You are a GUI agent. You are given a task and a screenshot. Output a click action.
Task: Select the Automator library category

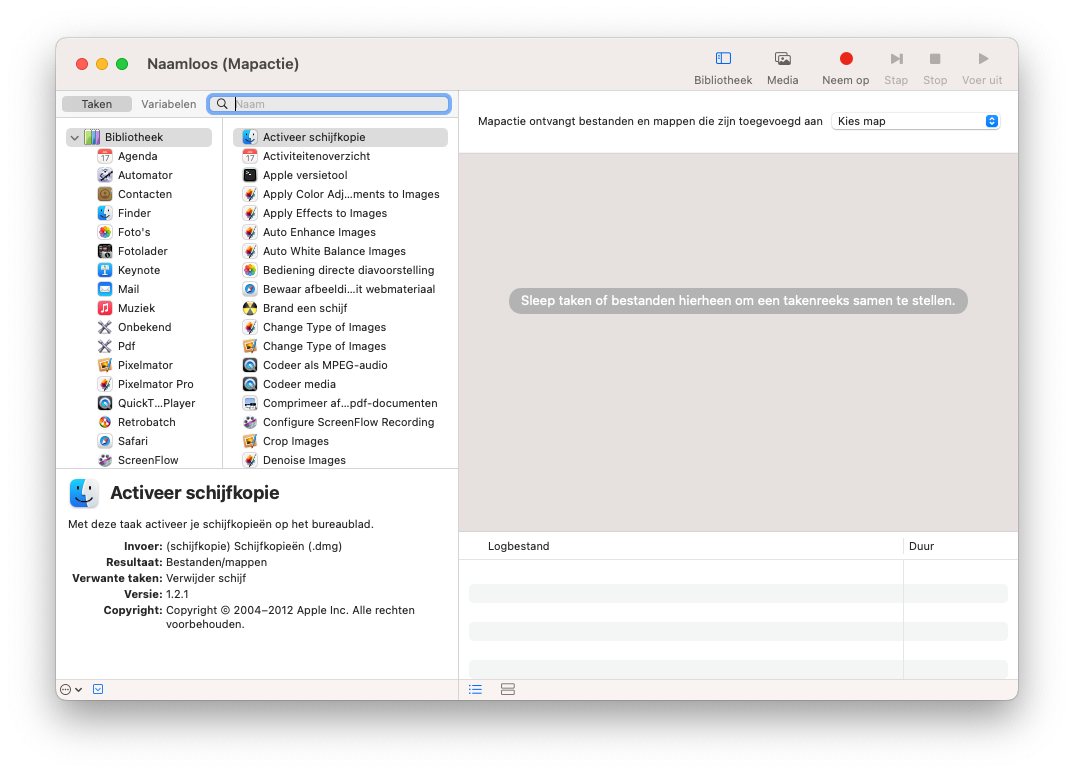(145, 175)
